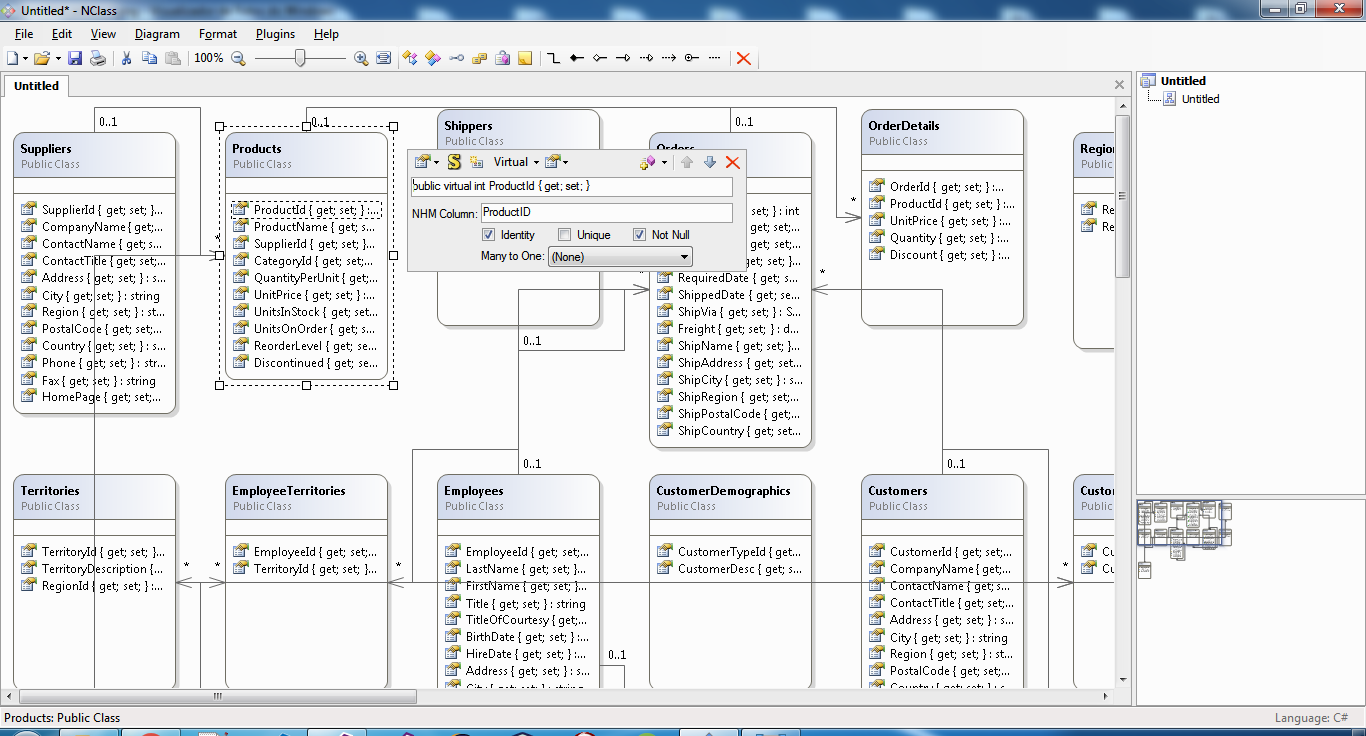This screenshot has width=1366, height=736.
Task: Add a New Class from toolbar
Action: coord(410,58)
